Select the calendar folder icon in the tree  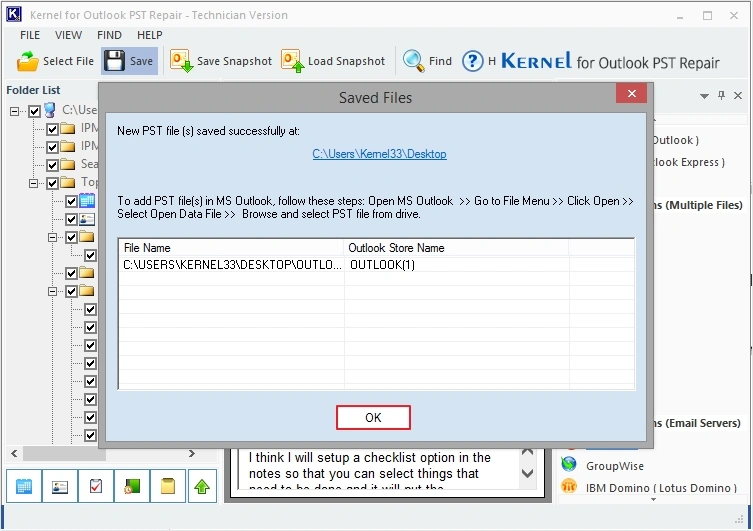[x=87, y=201]
